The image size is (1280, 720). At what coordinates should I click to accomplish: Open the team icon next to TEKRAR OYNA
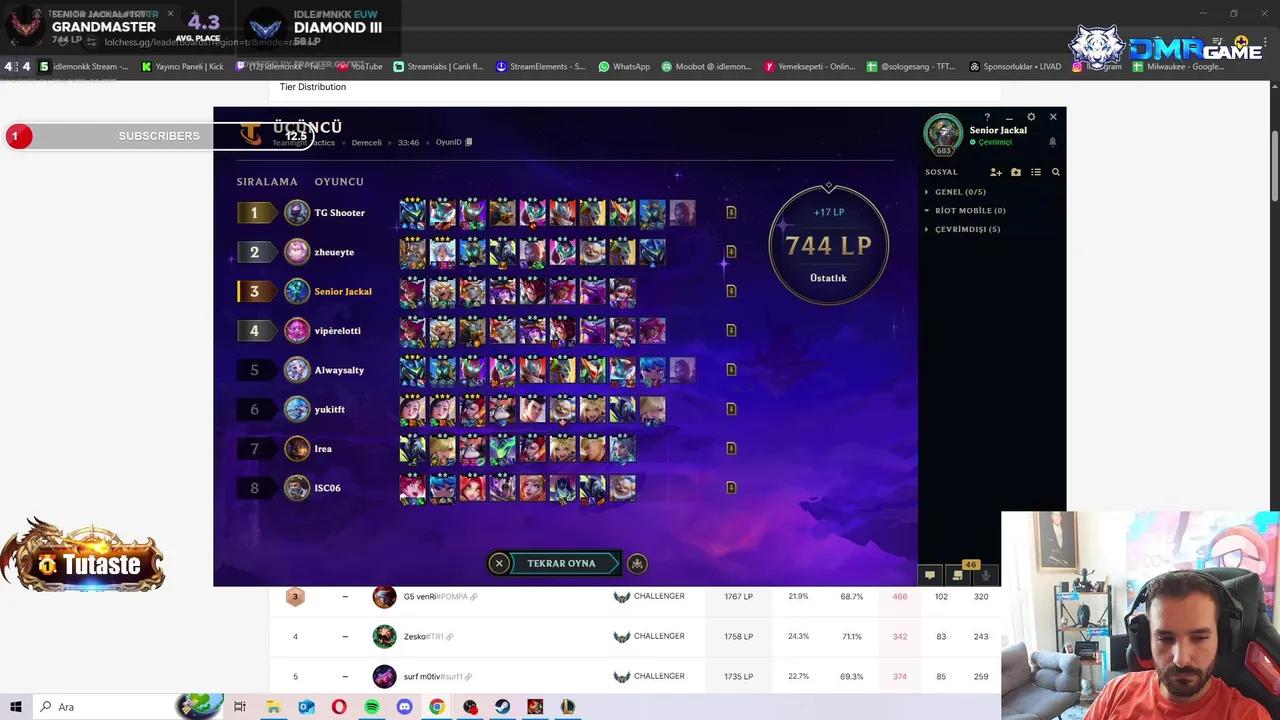[x=637, y=563]
